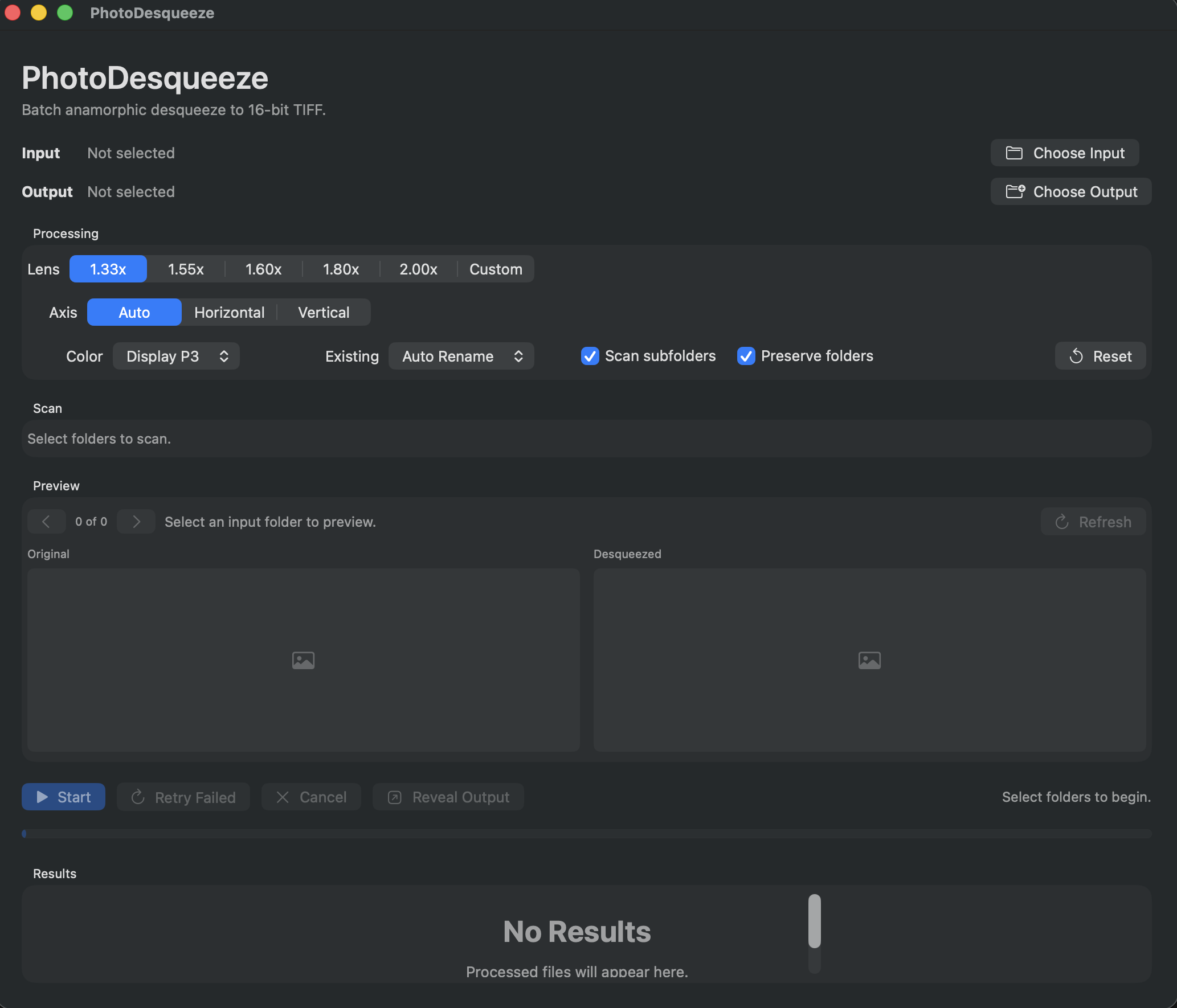Open the Color Display P3 dropdown
This screenshot has height=1008, width=1177.
[x=176, y=356]
